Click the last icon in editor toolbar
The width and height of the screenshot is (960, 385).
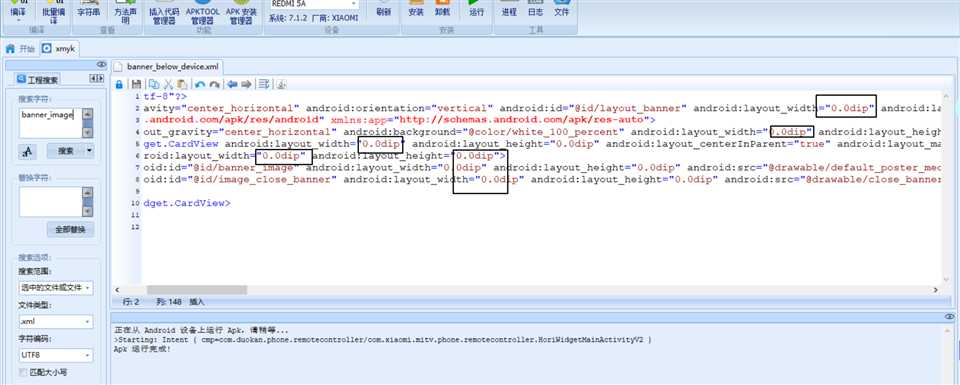pyautogui.click(x=281, y=84)
